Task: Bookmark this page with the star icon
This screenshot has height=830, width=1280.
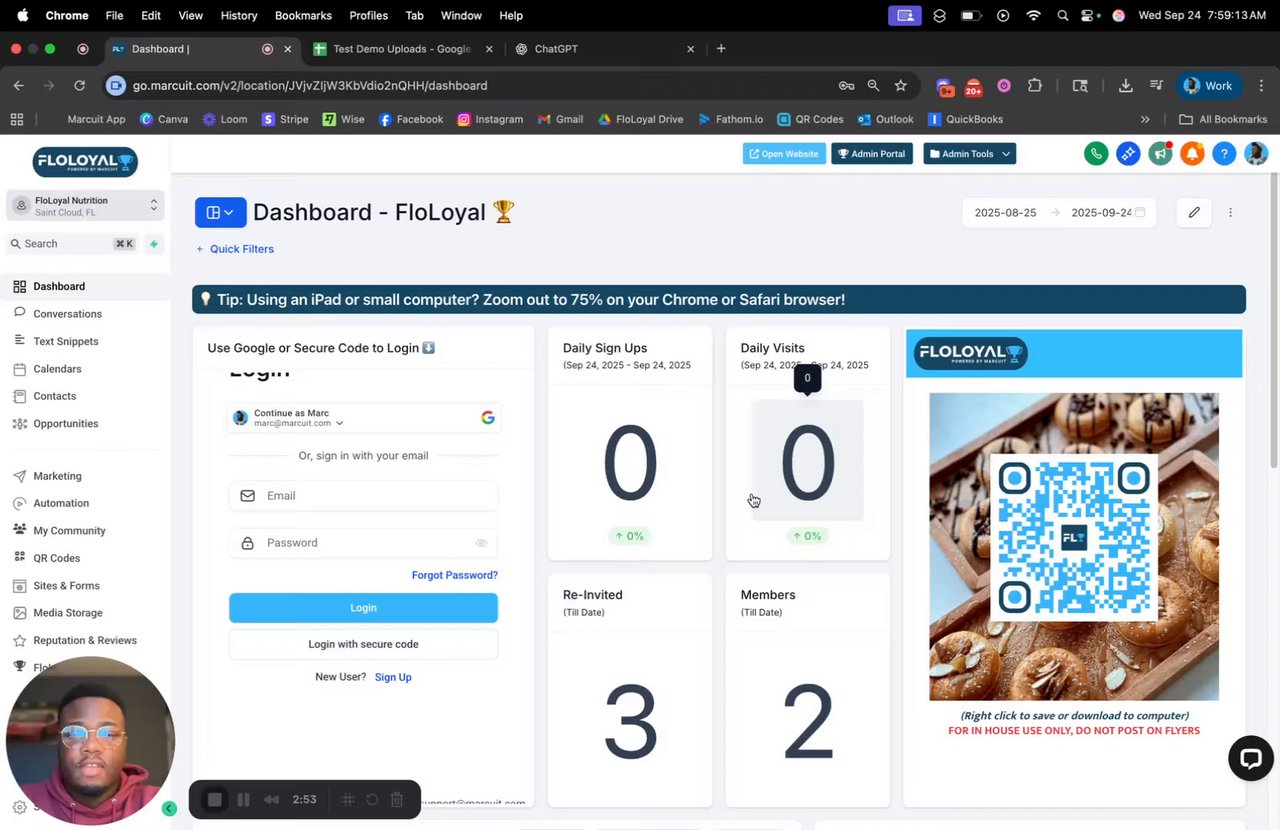Action: [x=901, y=86]
